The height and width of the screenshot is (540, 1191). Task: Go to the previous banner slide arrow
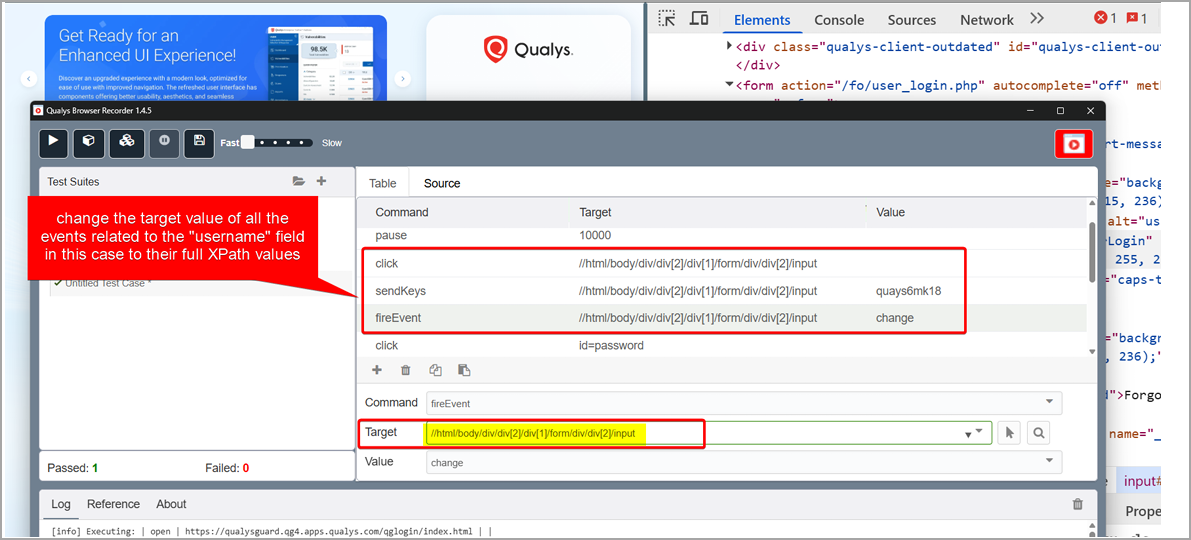[x=29, y=78]
